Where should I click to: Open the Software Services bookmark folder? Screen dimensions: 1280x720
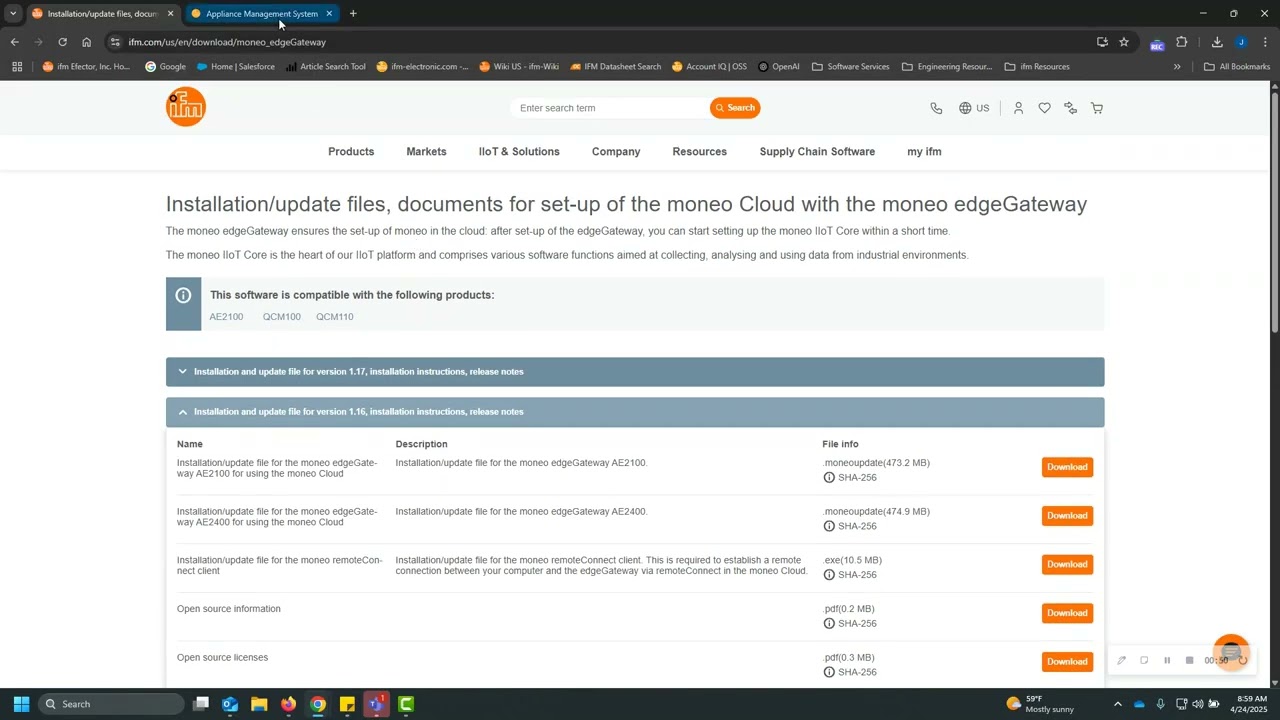pyautogui.click(x=850, y=67)
